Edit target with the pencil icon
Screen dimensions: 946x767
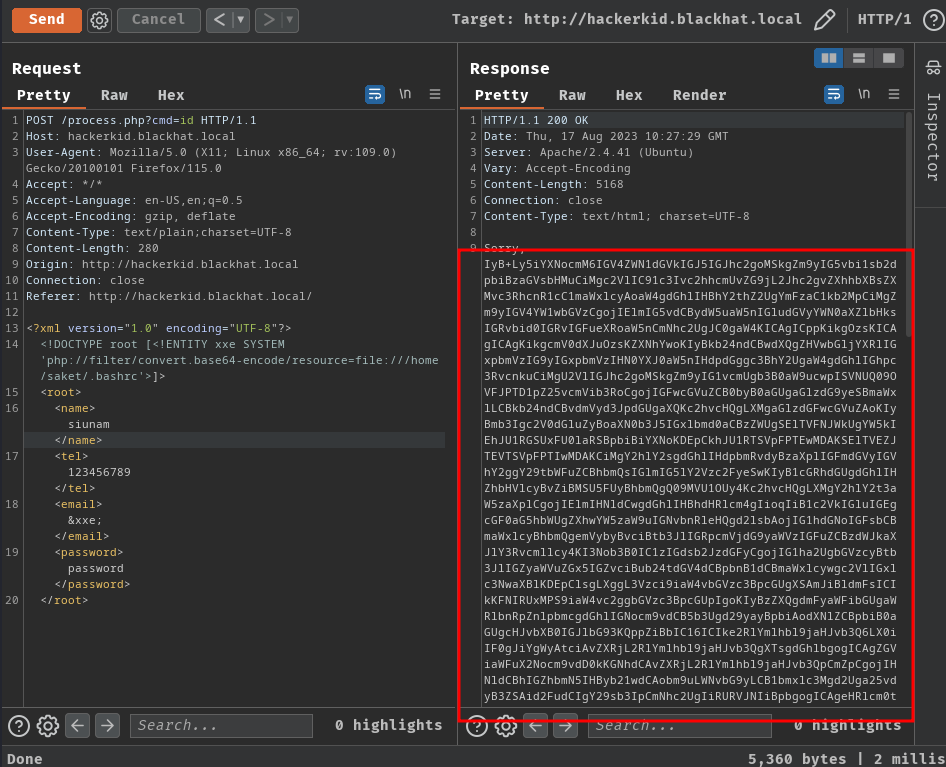(824, 20)
